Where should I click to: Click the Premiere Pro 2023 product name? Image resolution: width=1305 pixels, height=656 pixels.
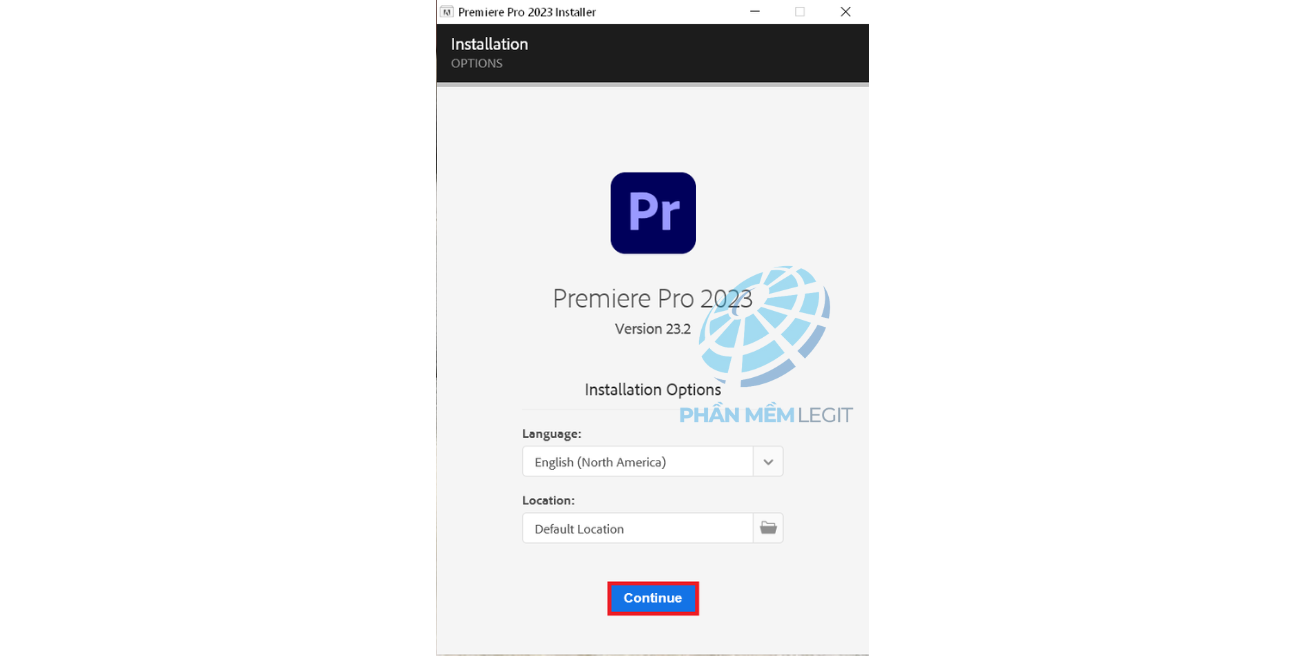tap(653, 298)
